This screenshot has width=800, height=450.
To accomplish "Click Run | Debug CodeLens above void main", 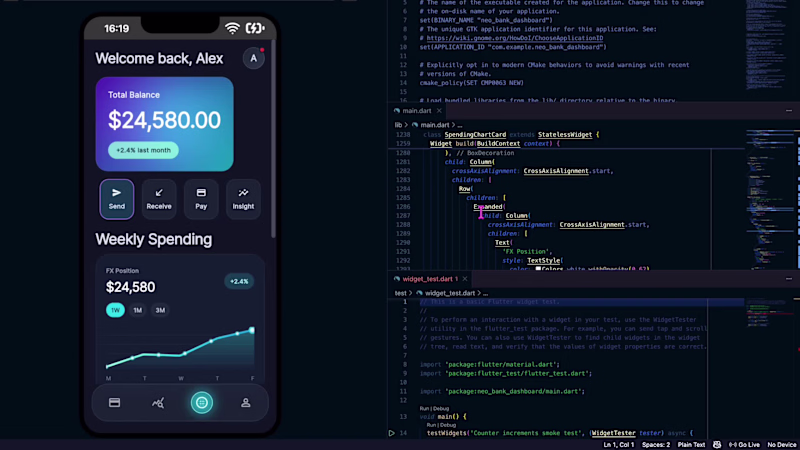I will [x=434, y=409].
